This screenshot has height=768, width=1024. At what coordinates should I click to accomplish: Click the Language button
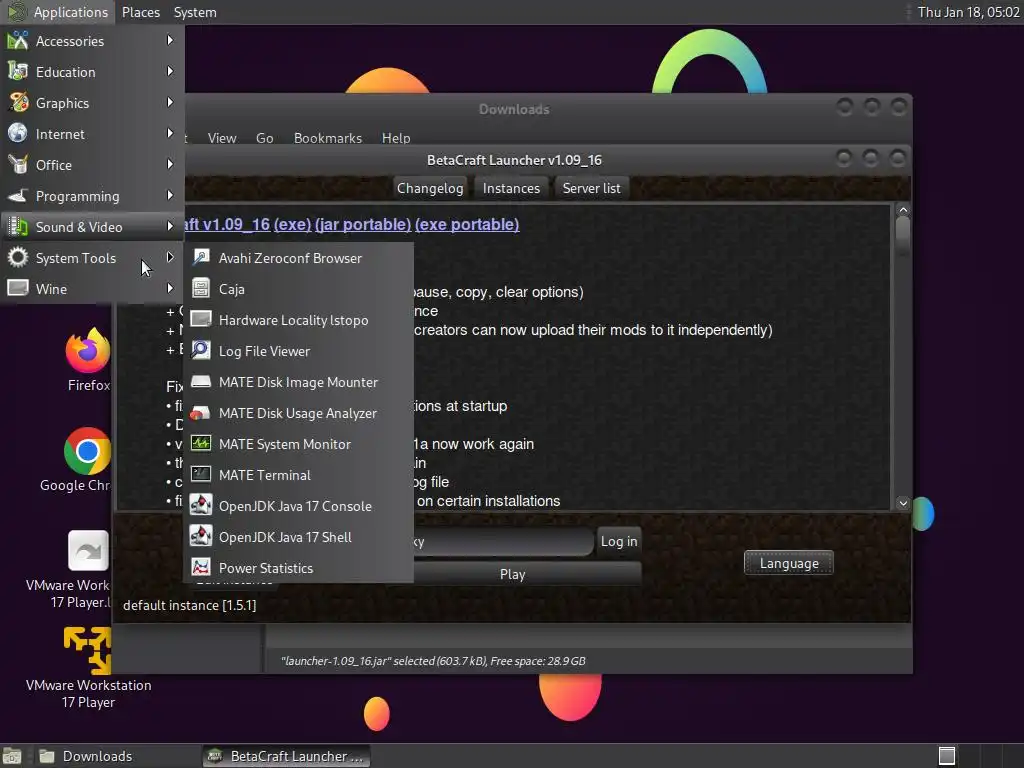[x=789, y=563]
